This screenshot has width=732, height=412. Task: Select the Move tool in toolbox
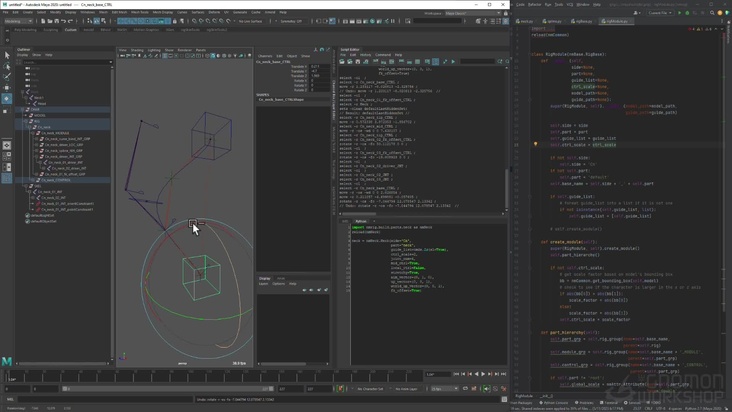coord(7,88)
